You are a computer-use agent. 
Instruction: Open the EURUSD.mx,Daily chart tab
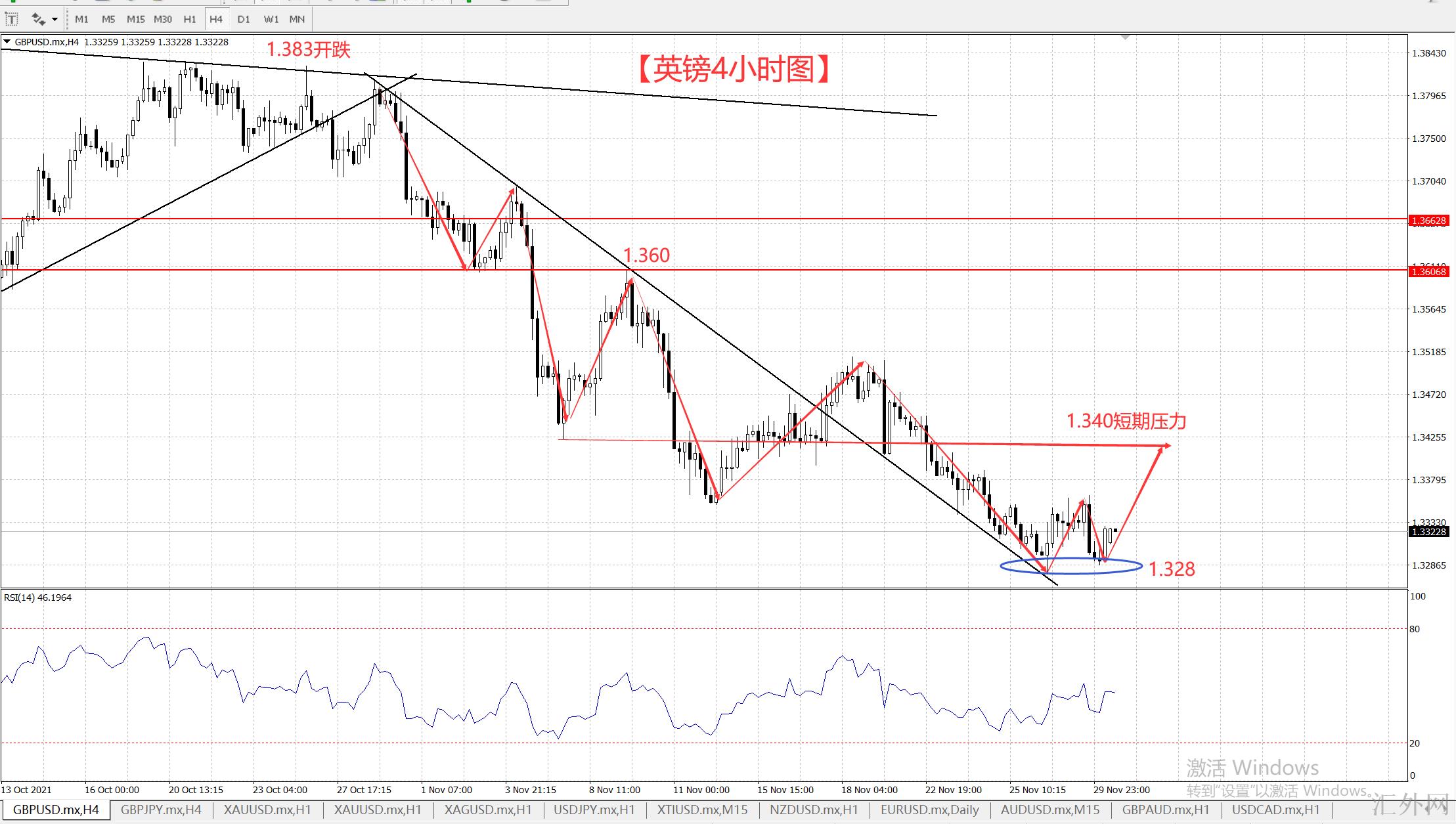(x=929, y=810)
